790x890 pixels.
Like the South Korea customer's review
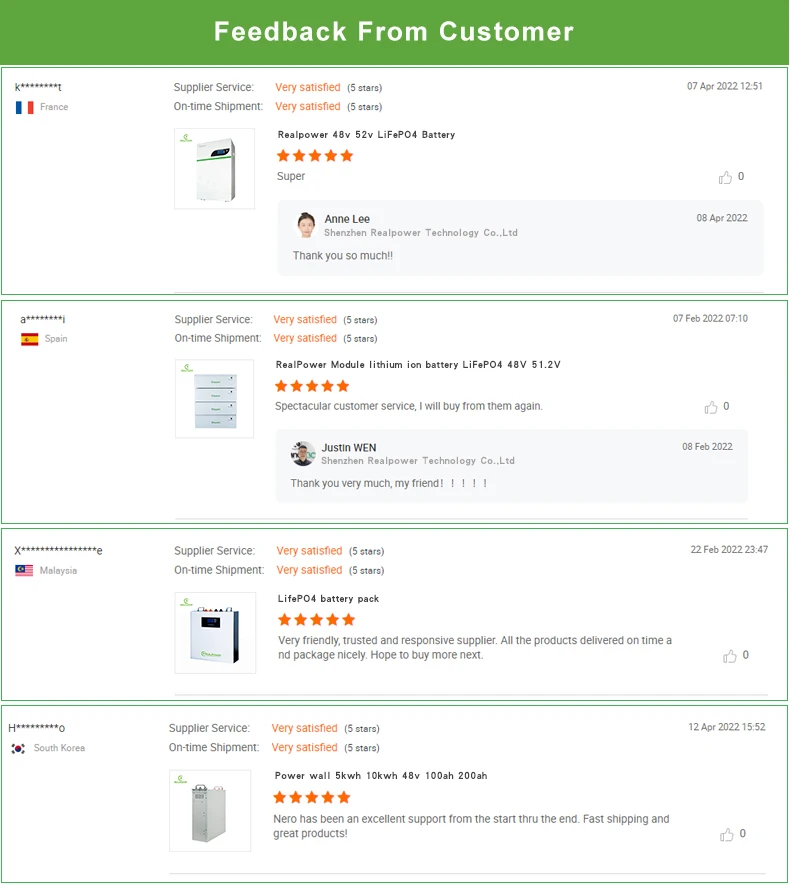point(726,835)
